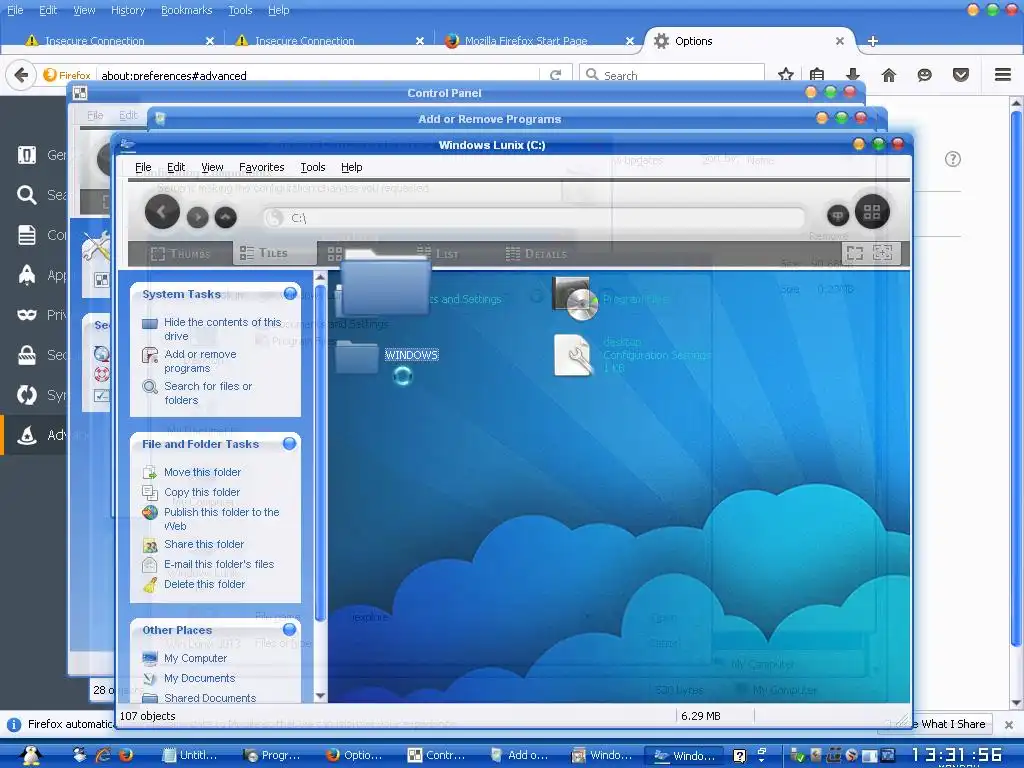The image size is (1024, 768).
Task: Click Share this folder link
Action: [x=204, y=544]
